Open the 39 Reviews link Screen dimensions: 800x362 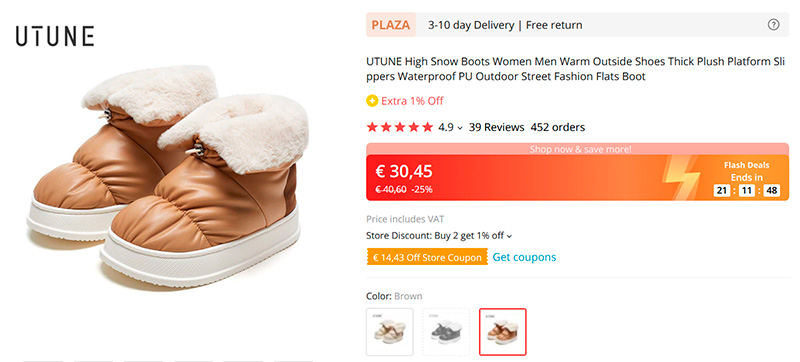pyautogui.click(x=496, y=127)
